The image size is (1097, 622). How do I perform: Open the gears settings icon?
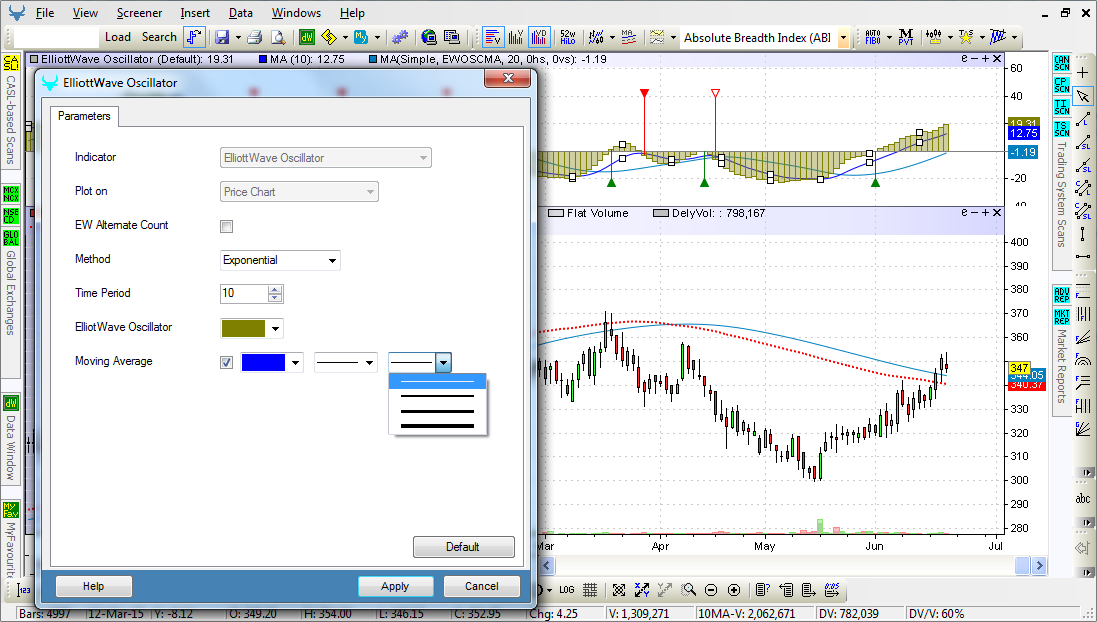tap(400, 37)
